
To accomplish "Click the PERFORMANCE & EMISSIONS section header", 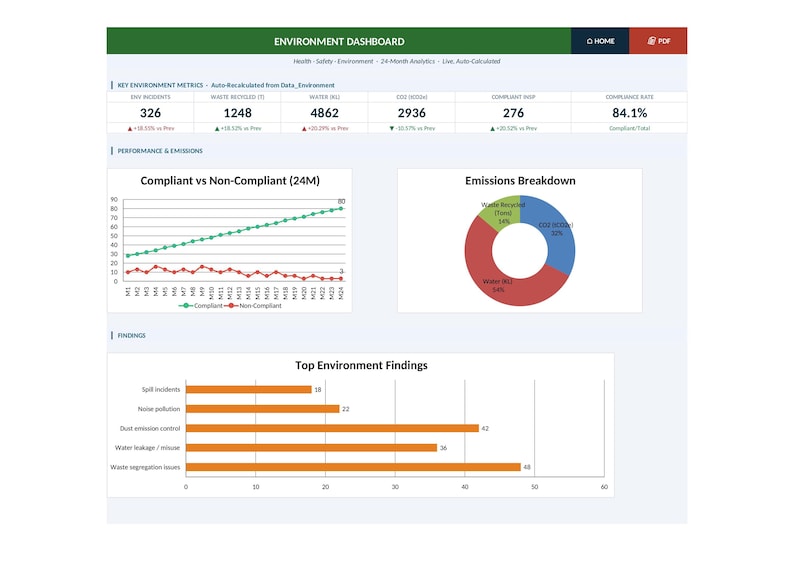I will pos(160,151).
